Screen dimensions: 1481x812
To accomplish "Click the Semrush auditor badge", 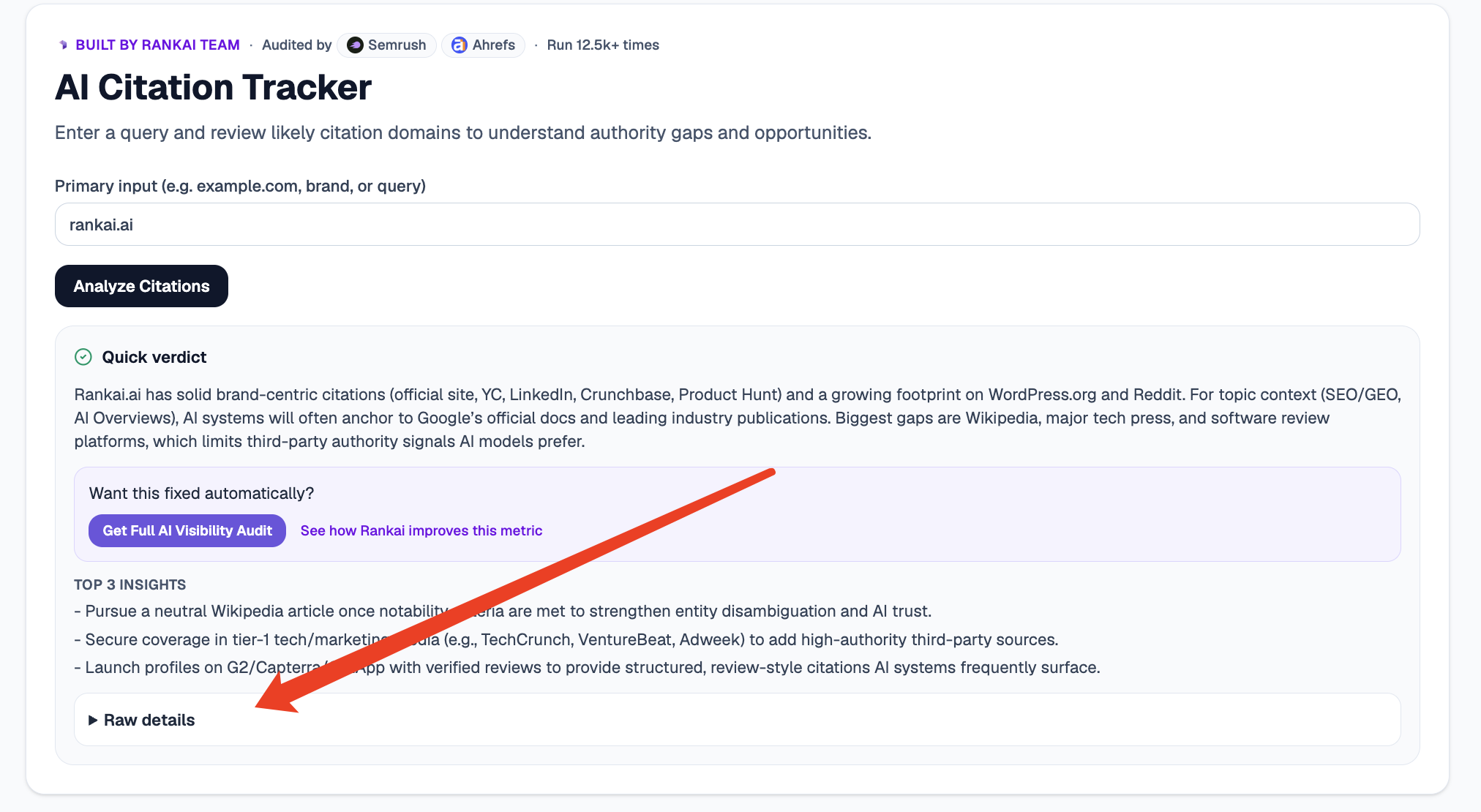I will 387,45.
